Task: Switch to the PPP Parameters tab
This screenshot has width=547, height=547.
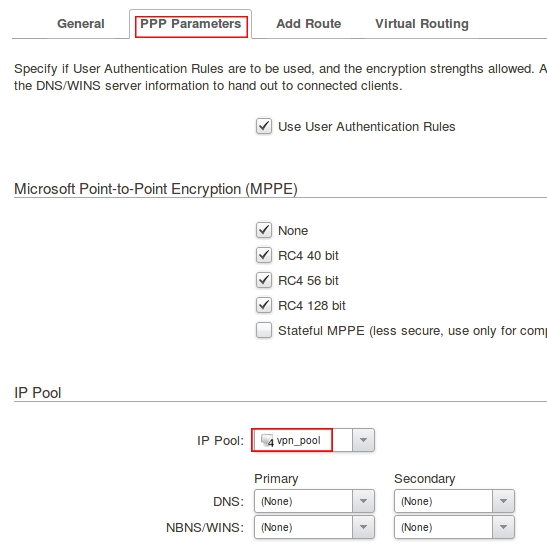Action: point(190,24)
